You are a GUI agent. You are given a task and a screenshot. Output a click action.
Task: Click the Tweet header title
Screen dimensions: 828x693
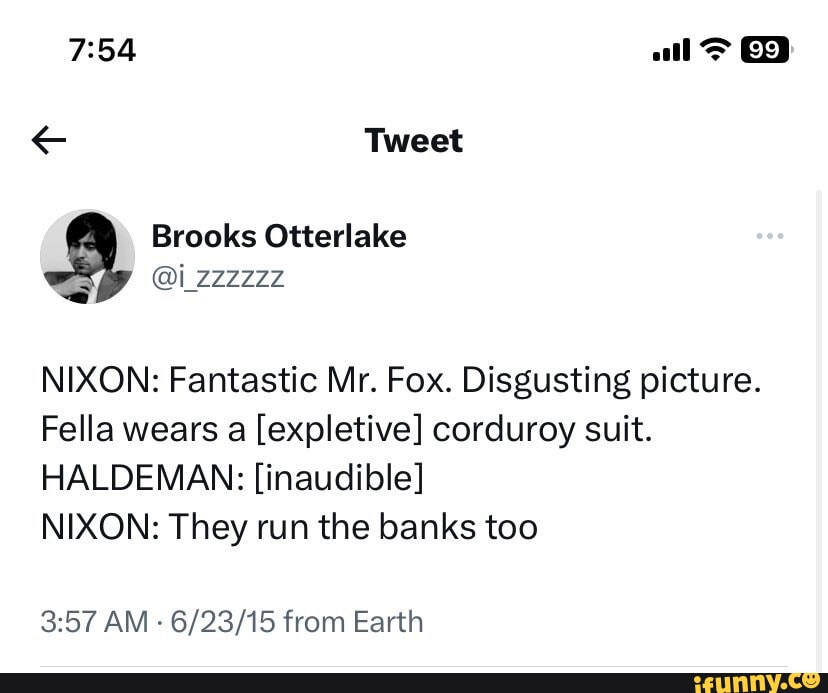tap(413, 141)
